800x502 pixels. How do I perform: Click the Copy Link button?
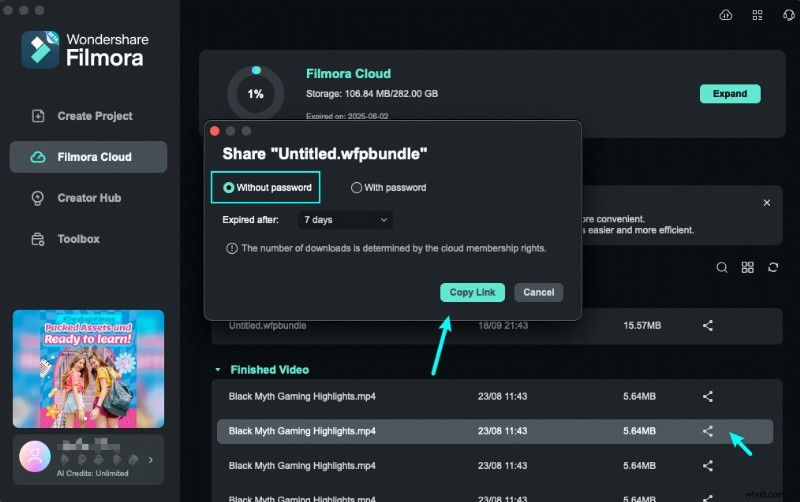point(472,292)
